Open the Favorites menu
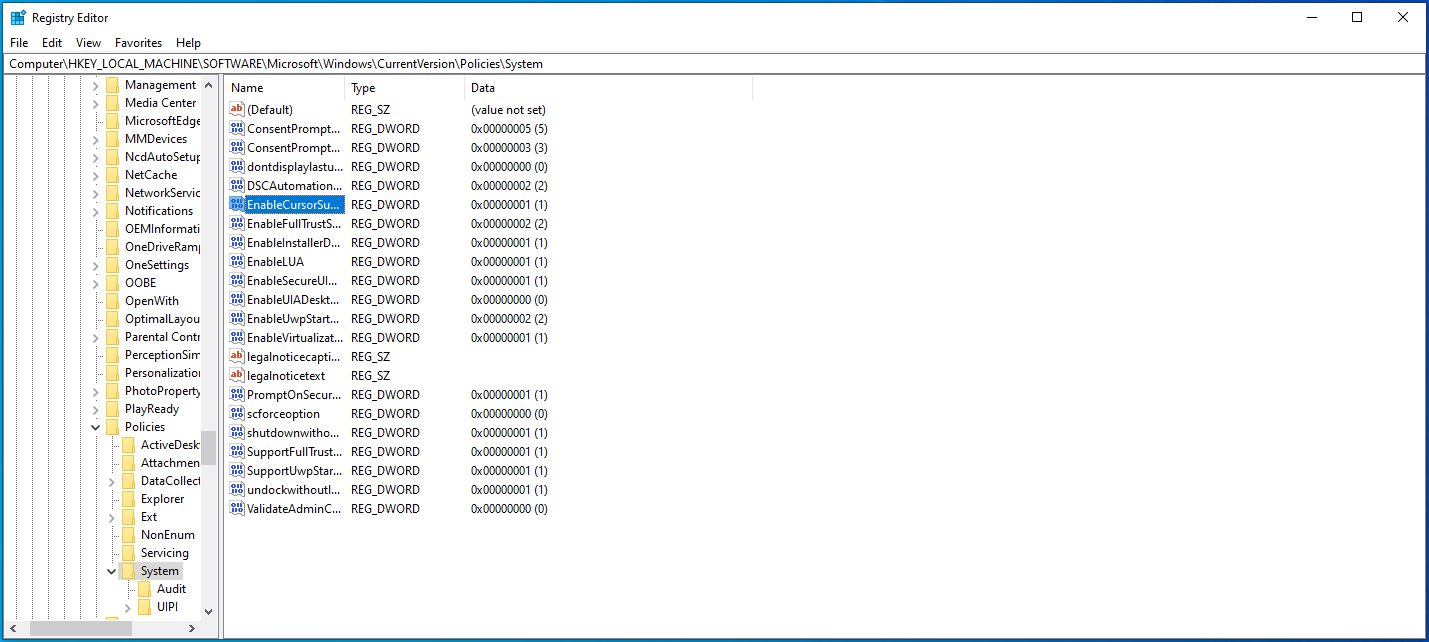 point(138,43)
